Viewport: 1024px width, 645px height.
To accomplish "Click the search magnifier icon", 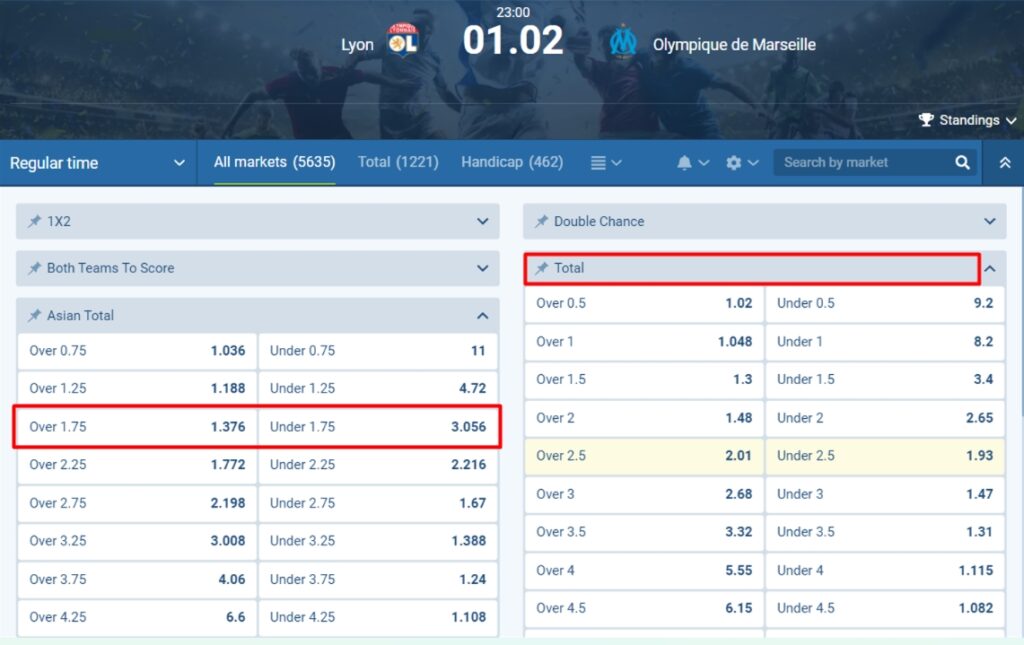I will click(961, 162).
